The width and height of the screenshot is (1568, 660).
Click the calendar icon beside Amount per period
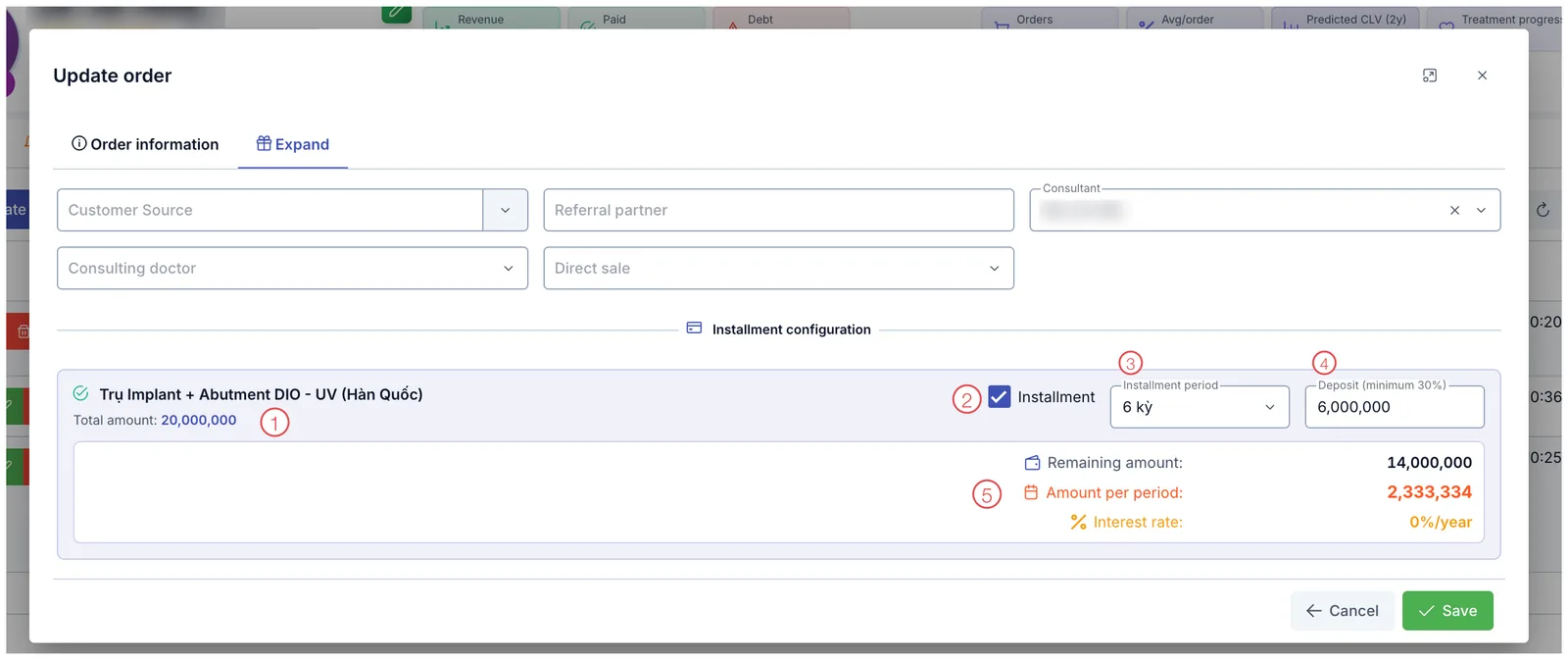tap(1031, 492)
